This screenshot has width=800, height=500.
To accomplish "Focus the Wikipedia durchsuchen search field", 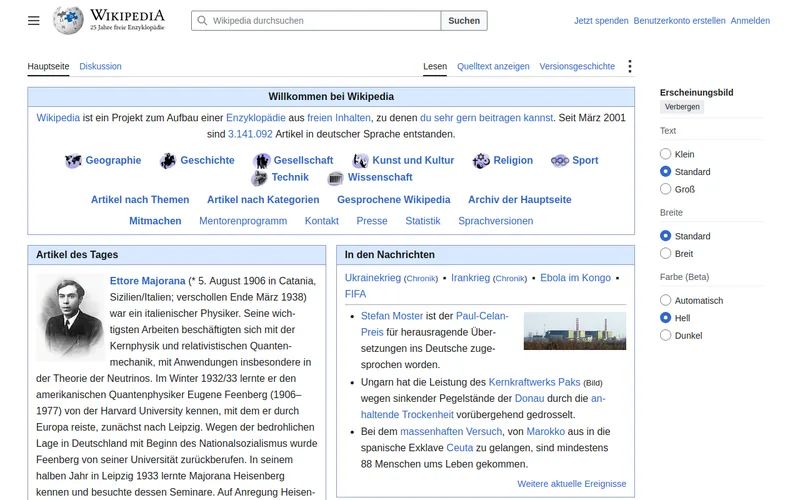I will point(316,20).
